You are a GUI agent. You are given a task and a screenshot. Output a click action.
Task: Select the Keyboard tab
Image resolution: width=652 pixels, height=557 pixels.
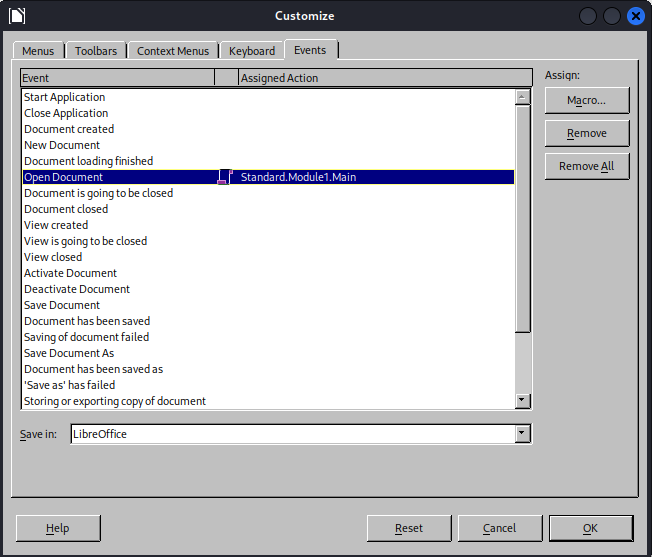tap(251, 51)
